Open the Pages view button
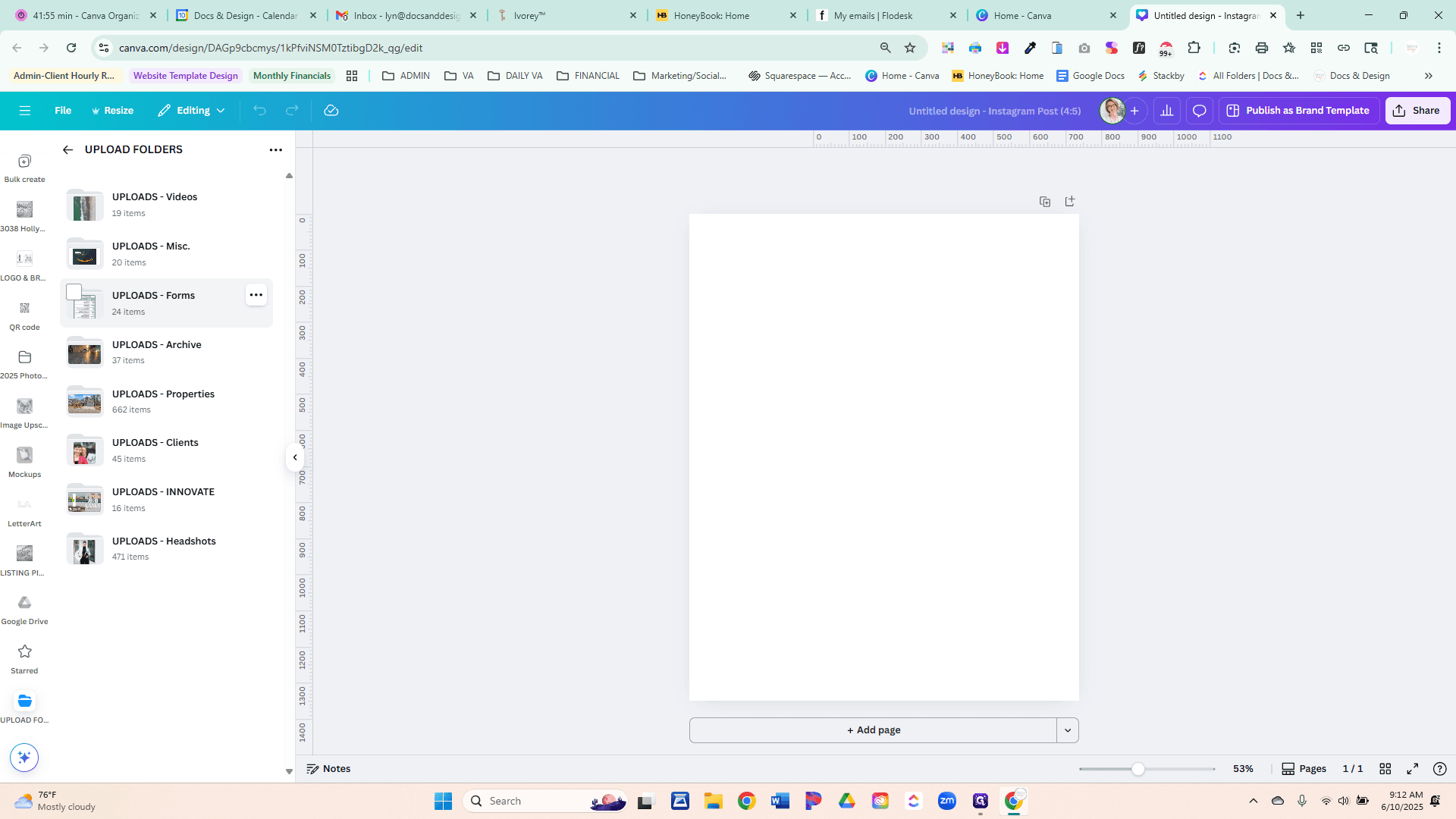This screenshot has width=1456, height=819. tap(1304, 769)
